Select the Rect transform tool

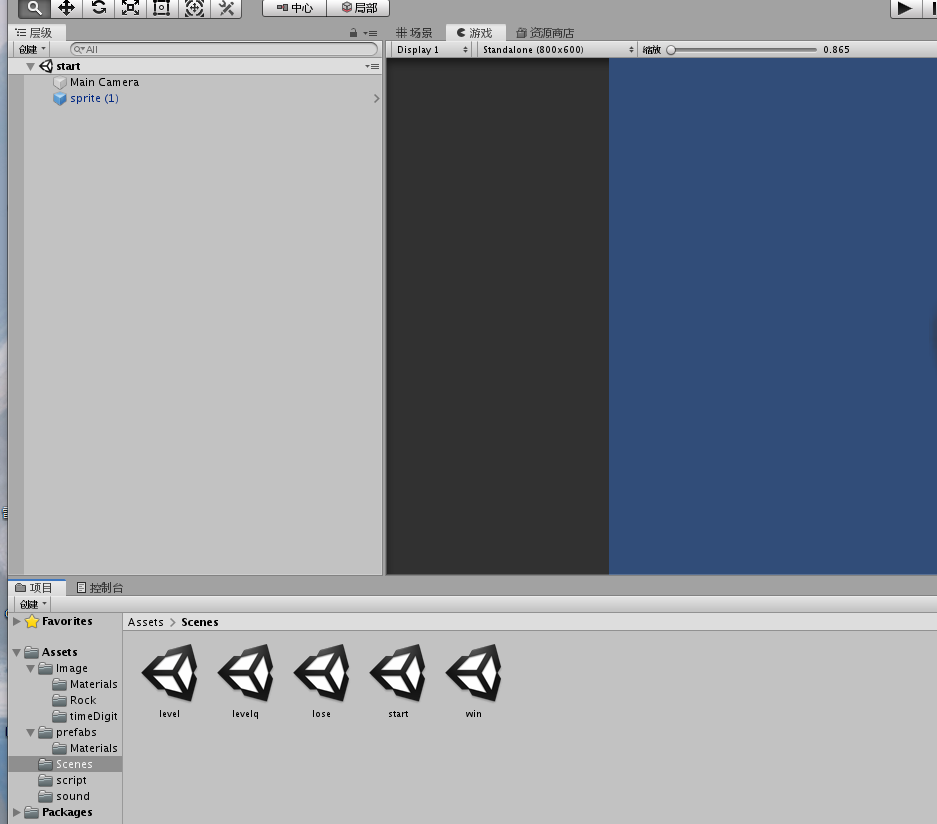(162, 8)
